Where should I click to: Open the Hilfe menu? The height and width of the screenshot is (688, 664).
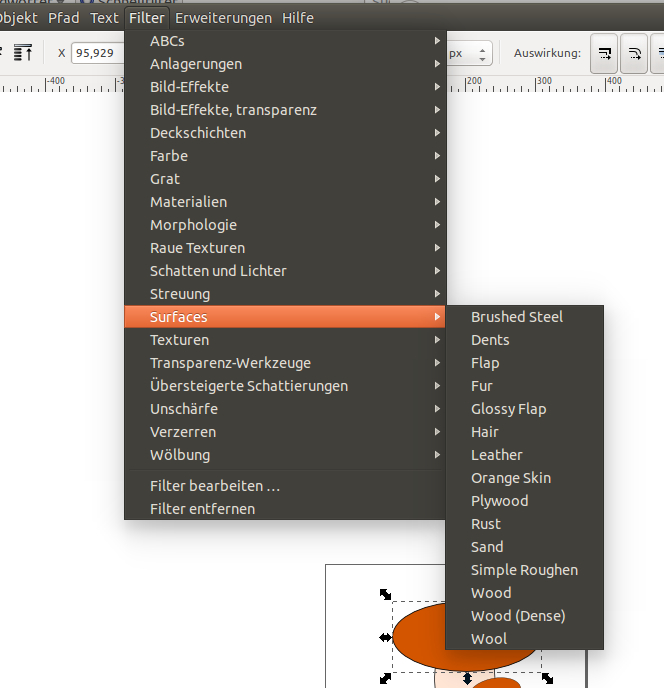[298, 18]
